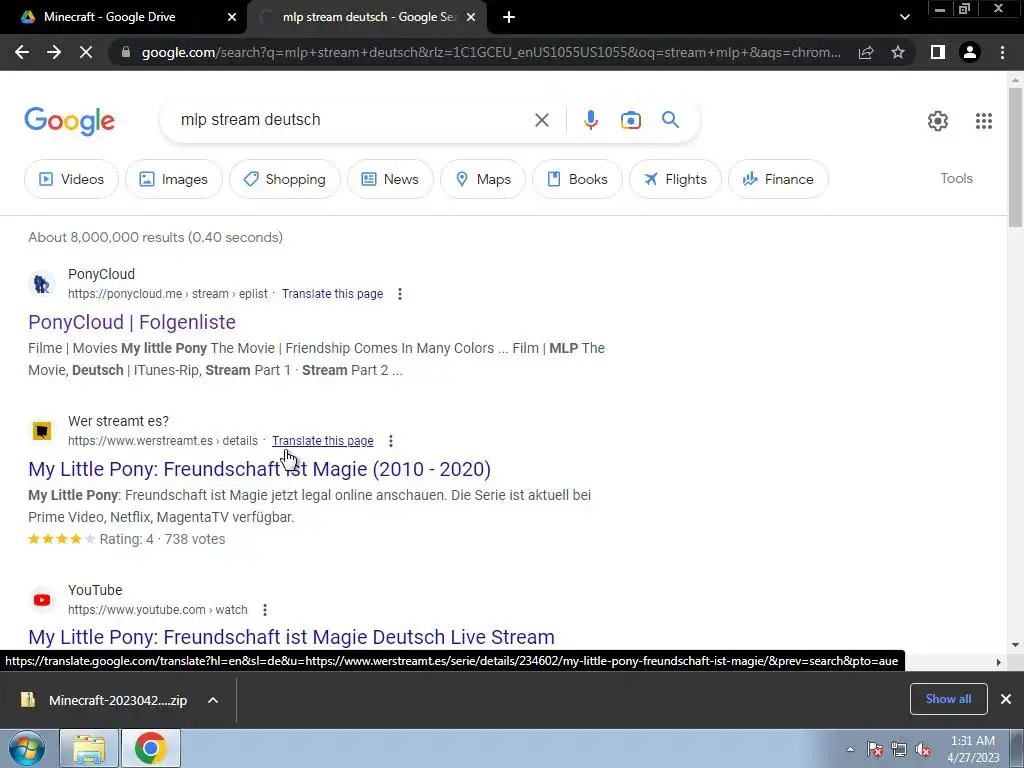This screenshot has height=768, width=1024.
Task: Filter results by Flights
Action: tap(675, 179)
